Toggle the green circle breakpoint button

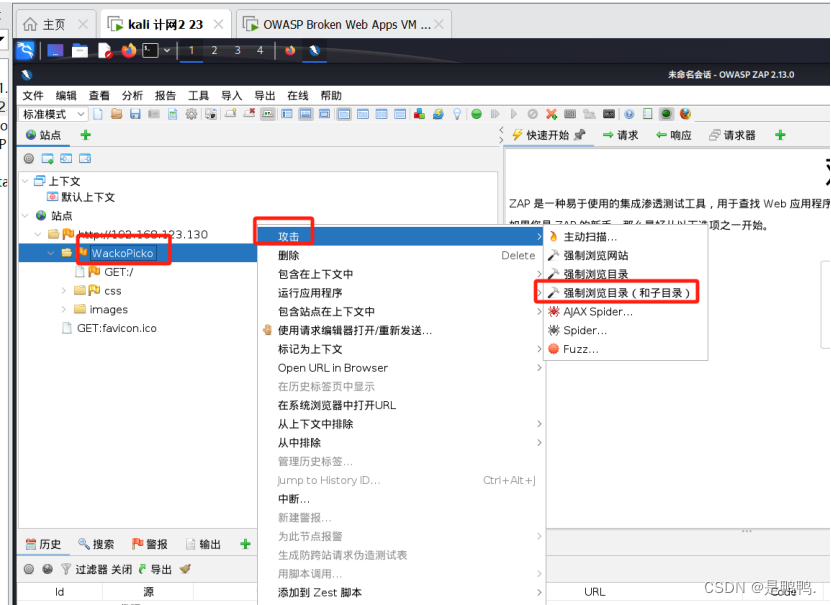pyautogui.click(x=476, y=114)
